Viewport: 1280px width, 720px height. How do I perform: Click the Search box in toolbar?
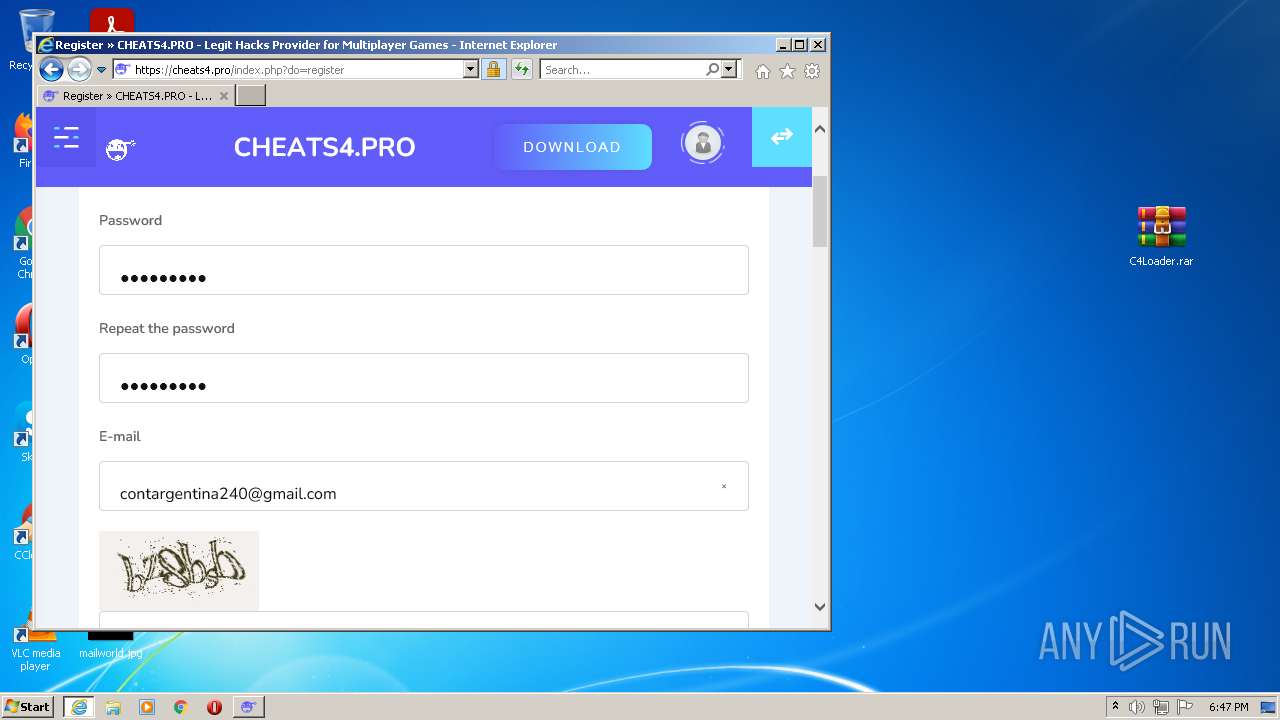[x=622, y=69]
